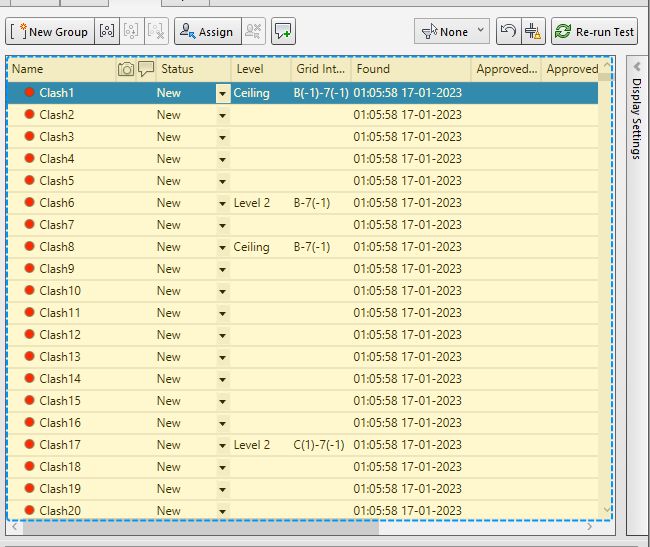Click the Add Comment icon

[x=283, y=32]
